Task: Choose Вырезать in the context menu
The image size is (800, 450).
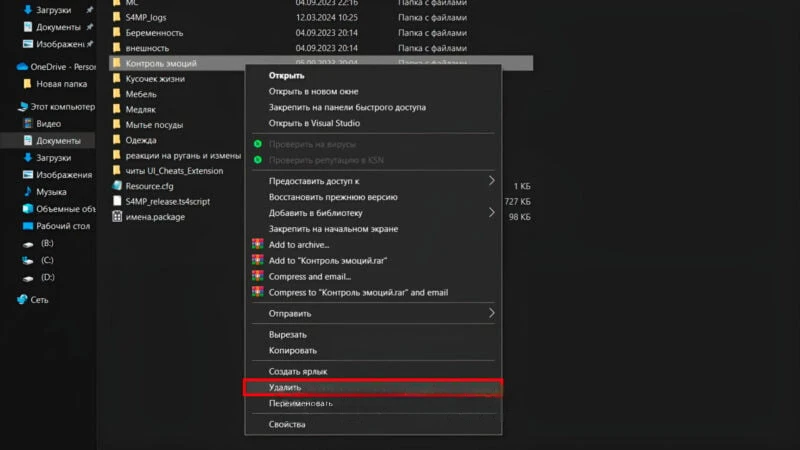Action: pyautogui.click(x=287, y=335)
